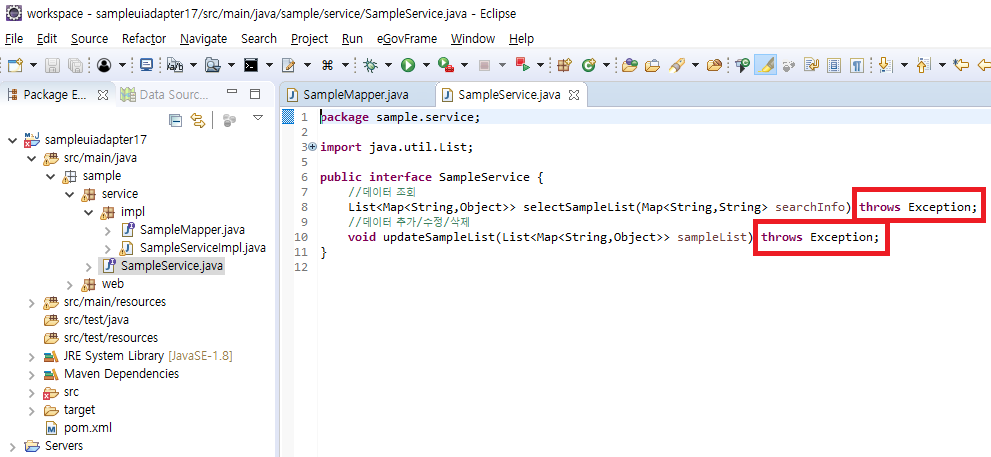Toggle Link with Editor in Package Explorer

point(198,120)
